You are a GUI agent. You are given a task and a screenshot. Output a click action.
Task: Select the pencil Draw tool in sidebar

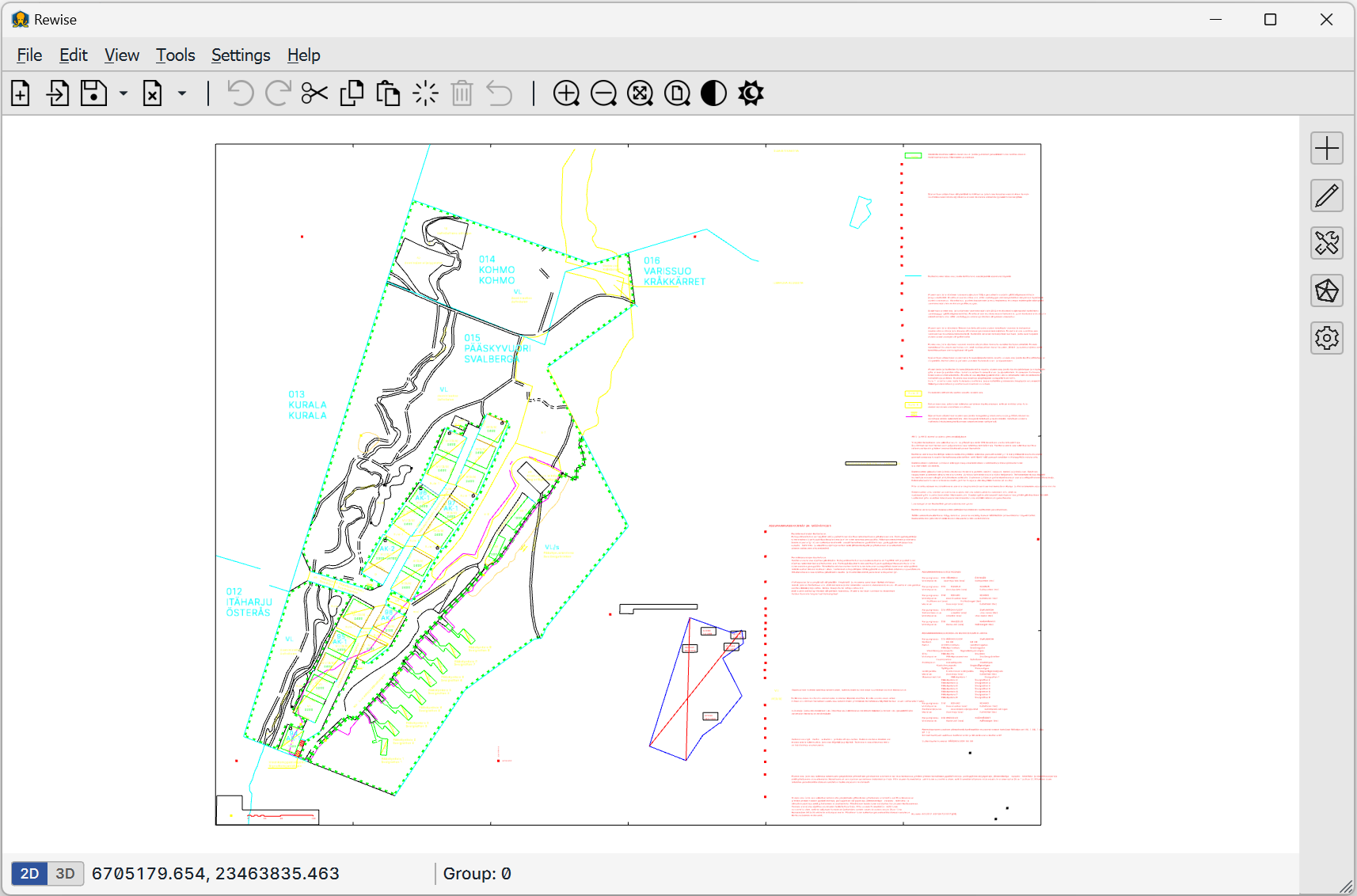(1327, 196)
